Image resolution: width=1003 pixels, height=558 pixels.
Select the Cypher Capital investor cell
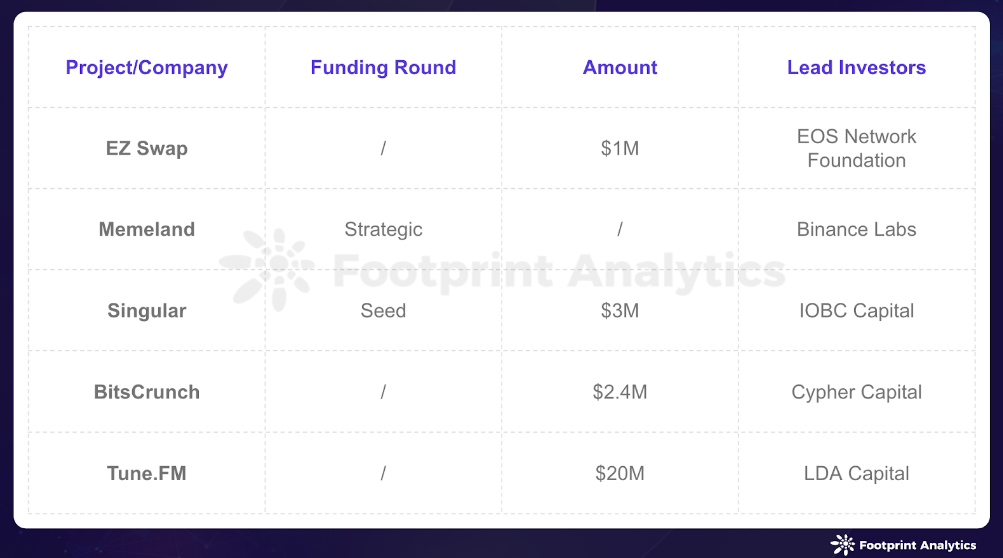857,392
